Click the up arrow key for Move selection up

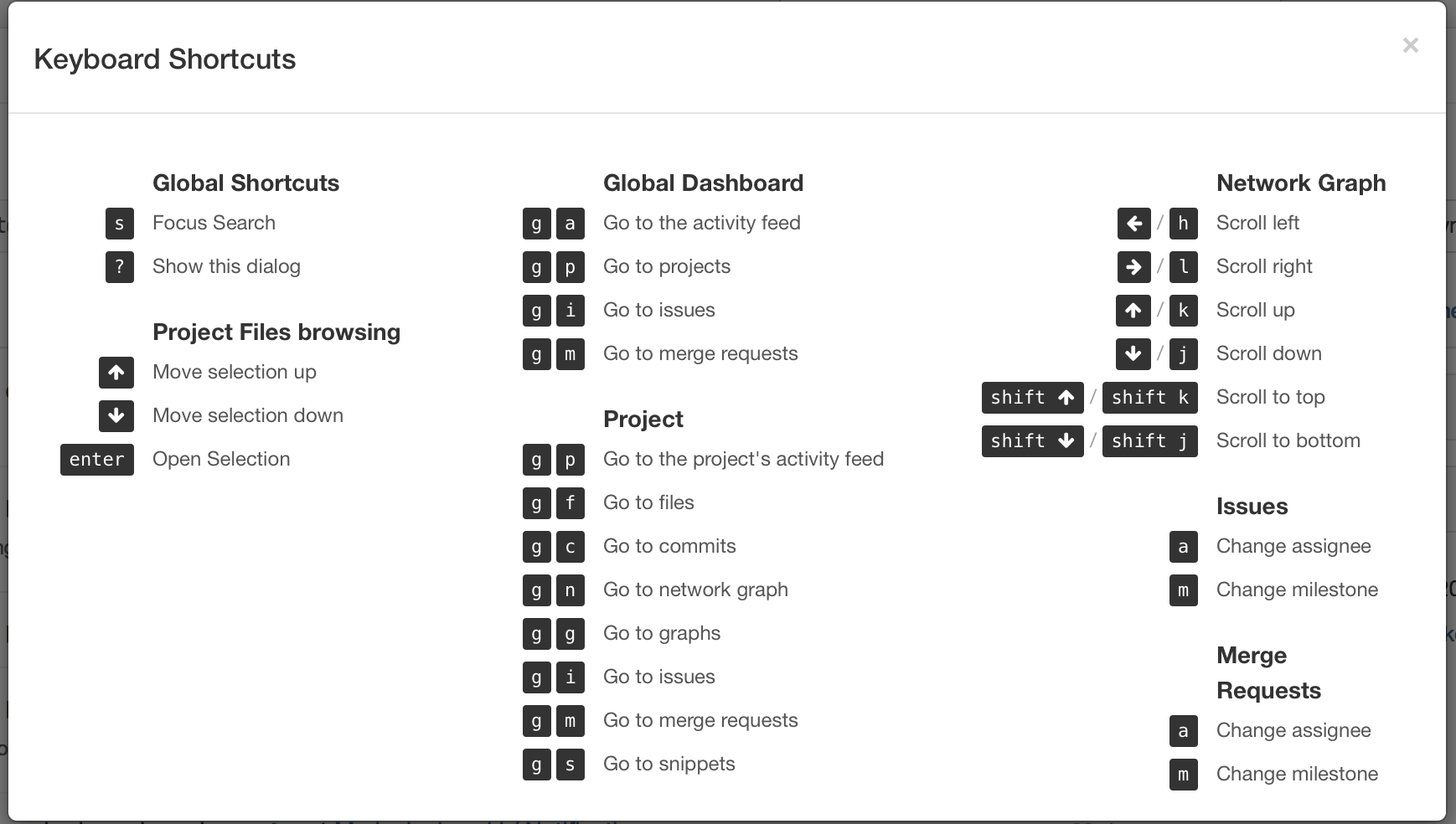pyautogui.click(x=116, y=373)
